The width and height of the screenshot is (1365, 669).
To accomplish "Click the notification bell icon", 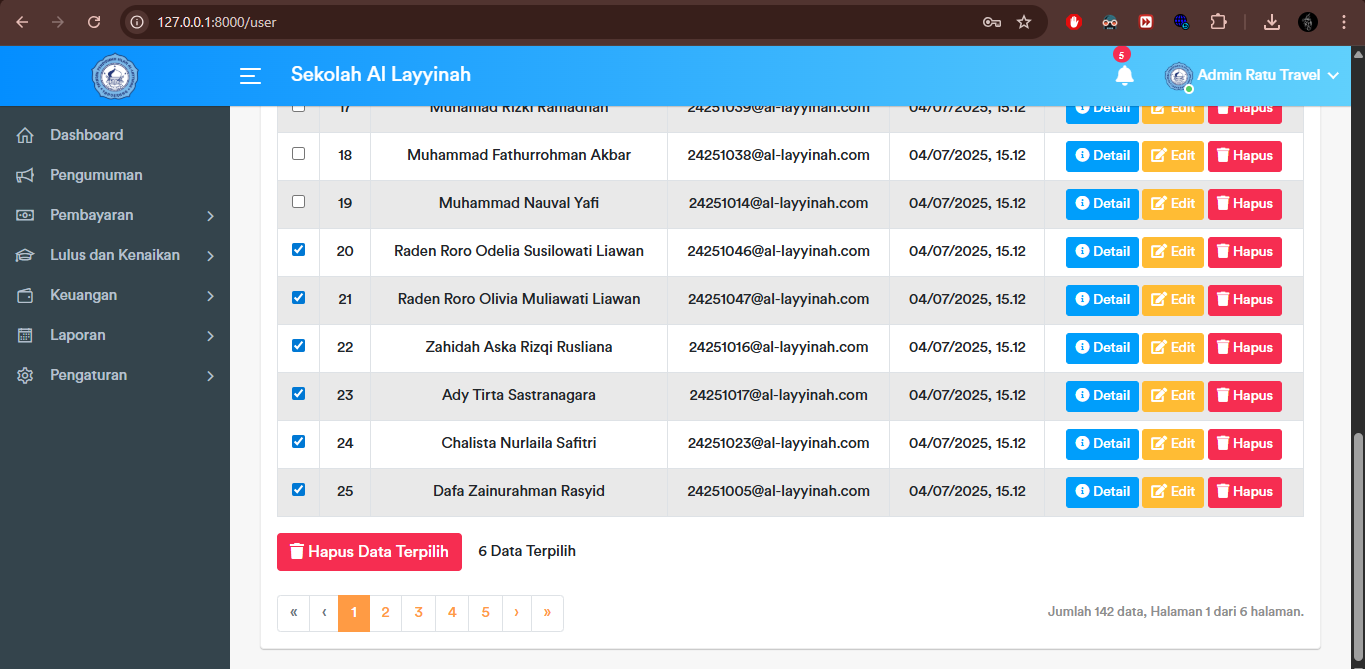I will coord(1124,76).
